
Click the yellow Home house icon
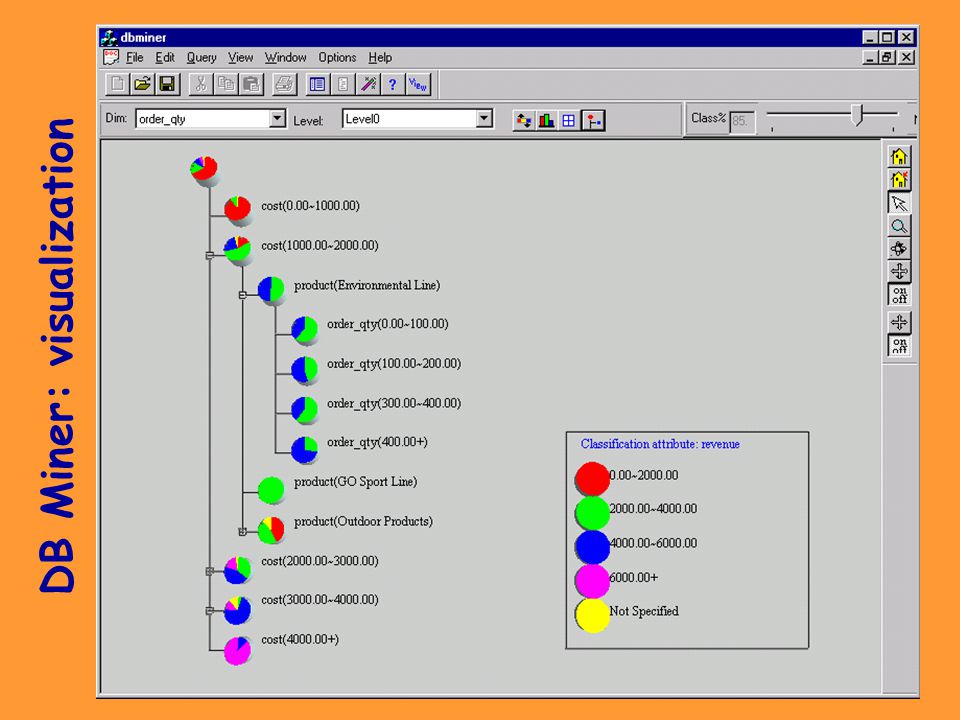[x=899, y=157]
